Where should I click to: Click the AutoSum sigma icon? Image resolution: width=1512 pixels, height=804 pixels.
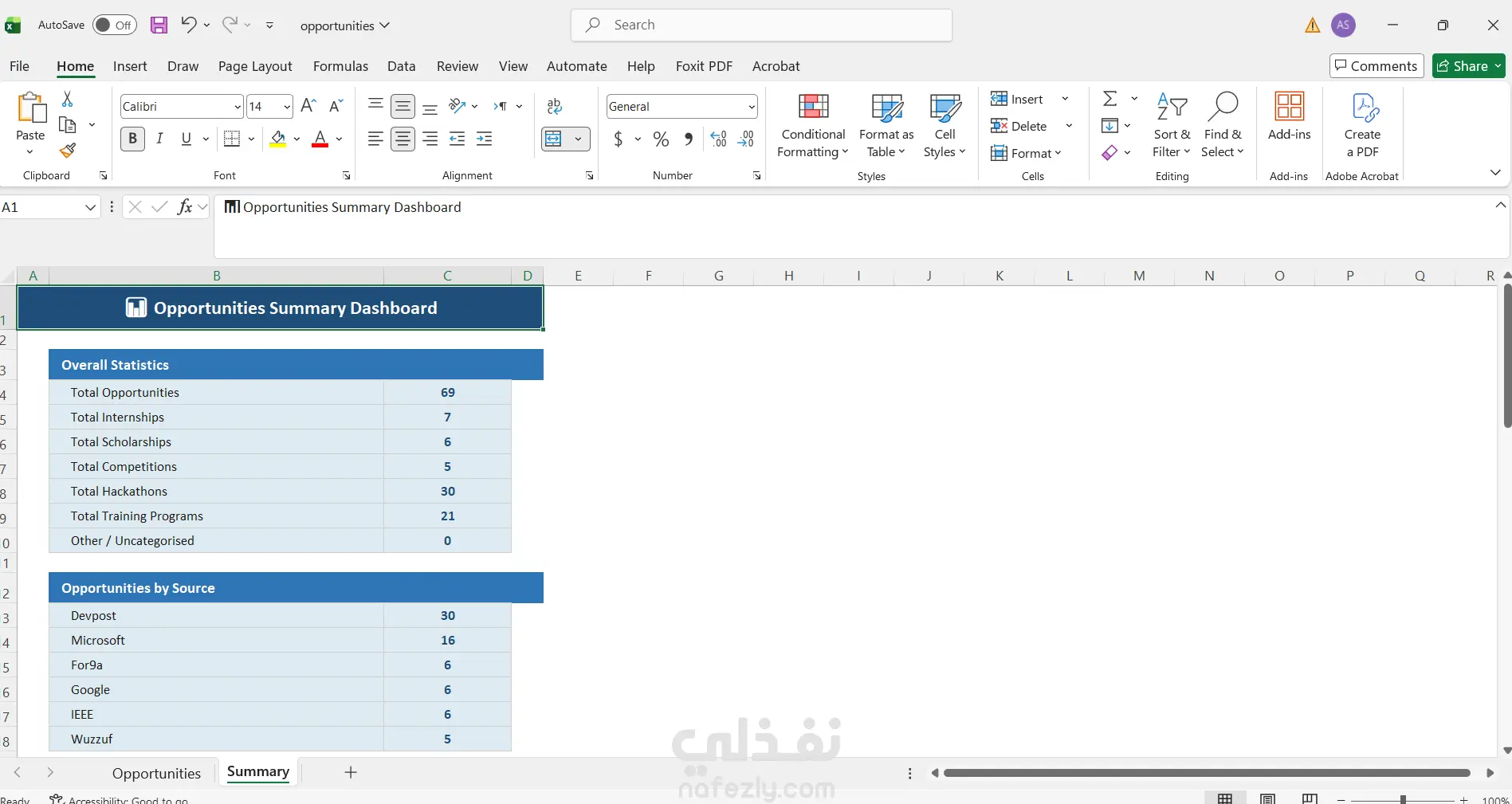pos(1109,99)
